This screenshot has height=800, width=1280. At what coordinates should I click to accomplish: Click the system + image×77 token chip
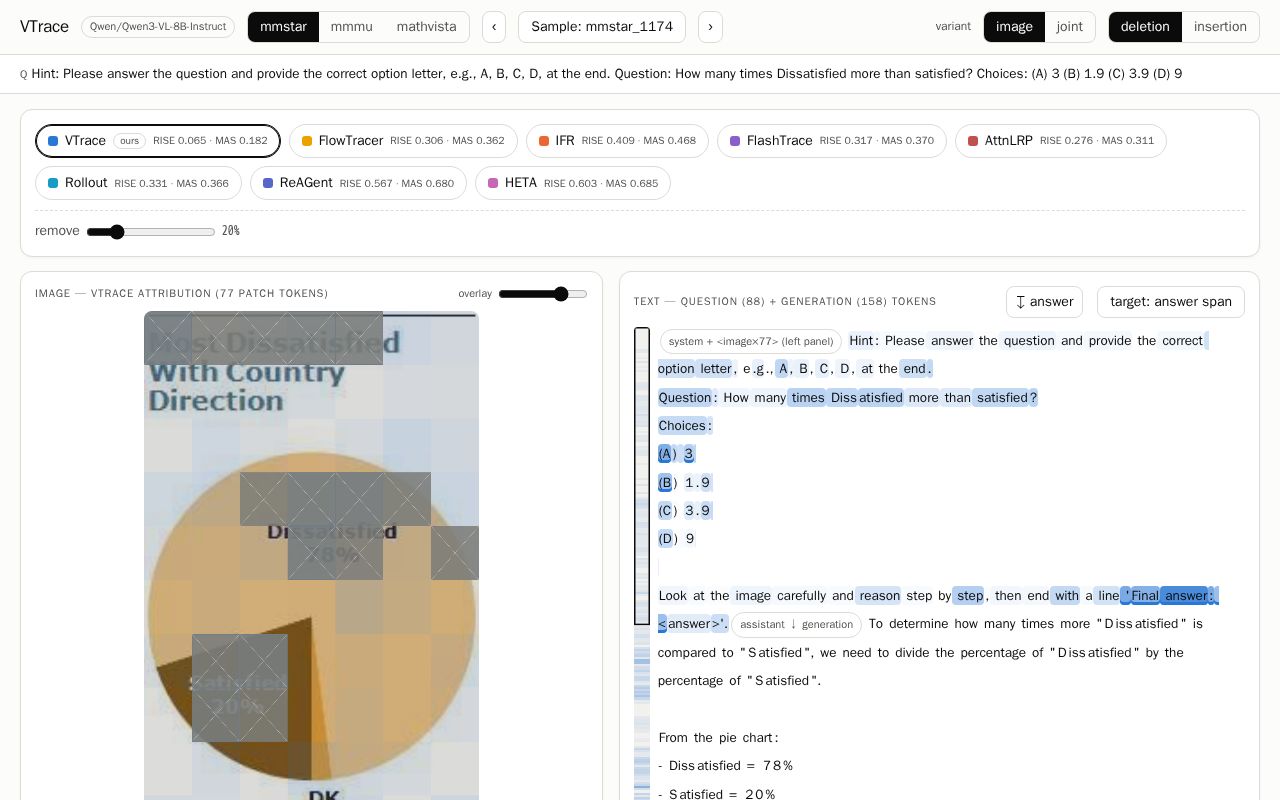(x=751, y=341)
